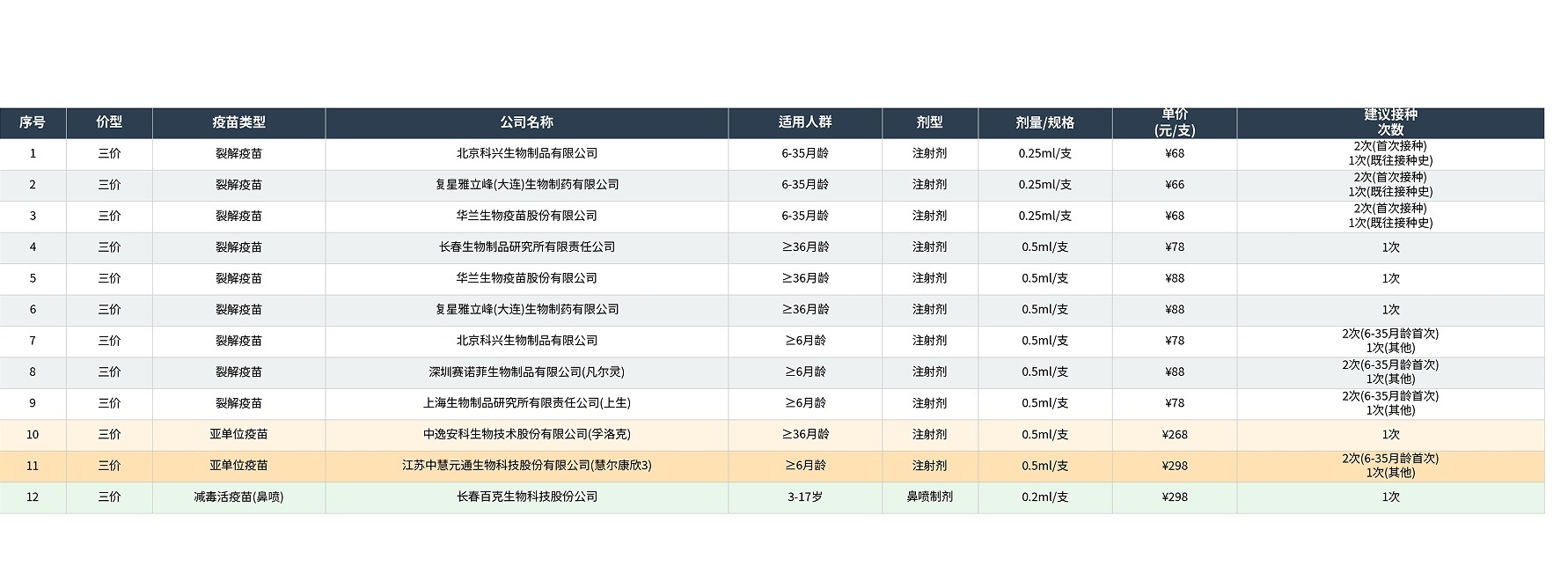Click row 9 dosage 0.5ml/支
1568x574 pixels.
tap(1045, 403)
